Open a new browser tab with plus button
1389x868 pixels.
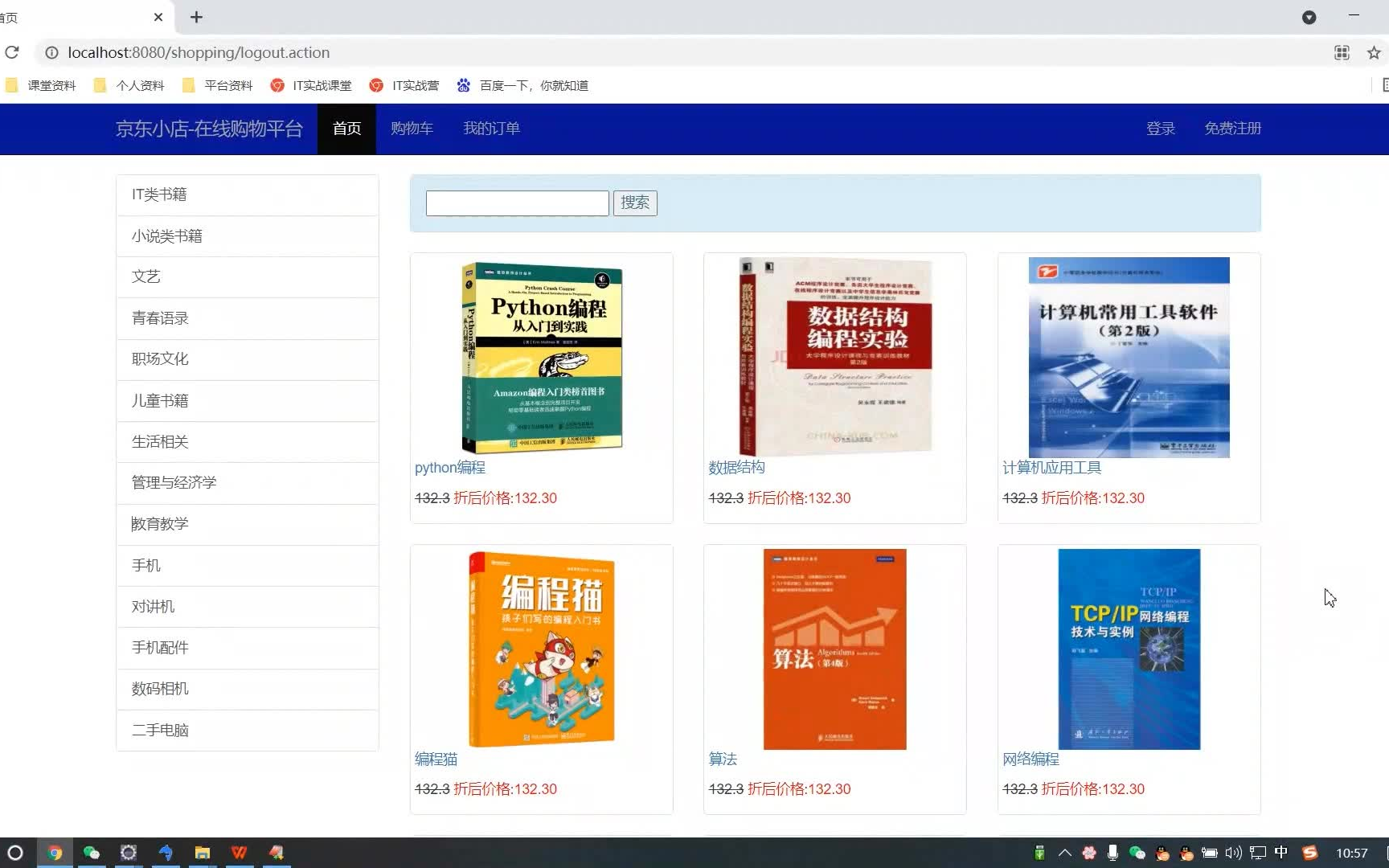(x=196, y=17)
